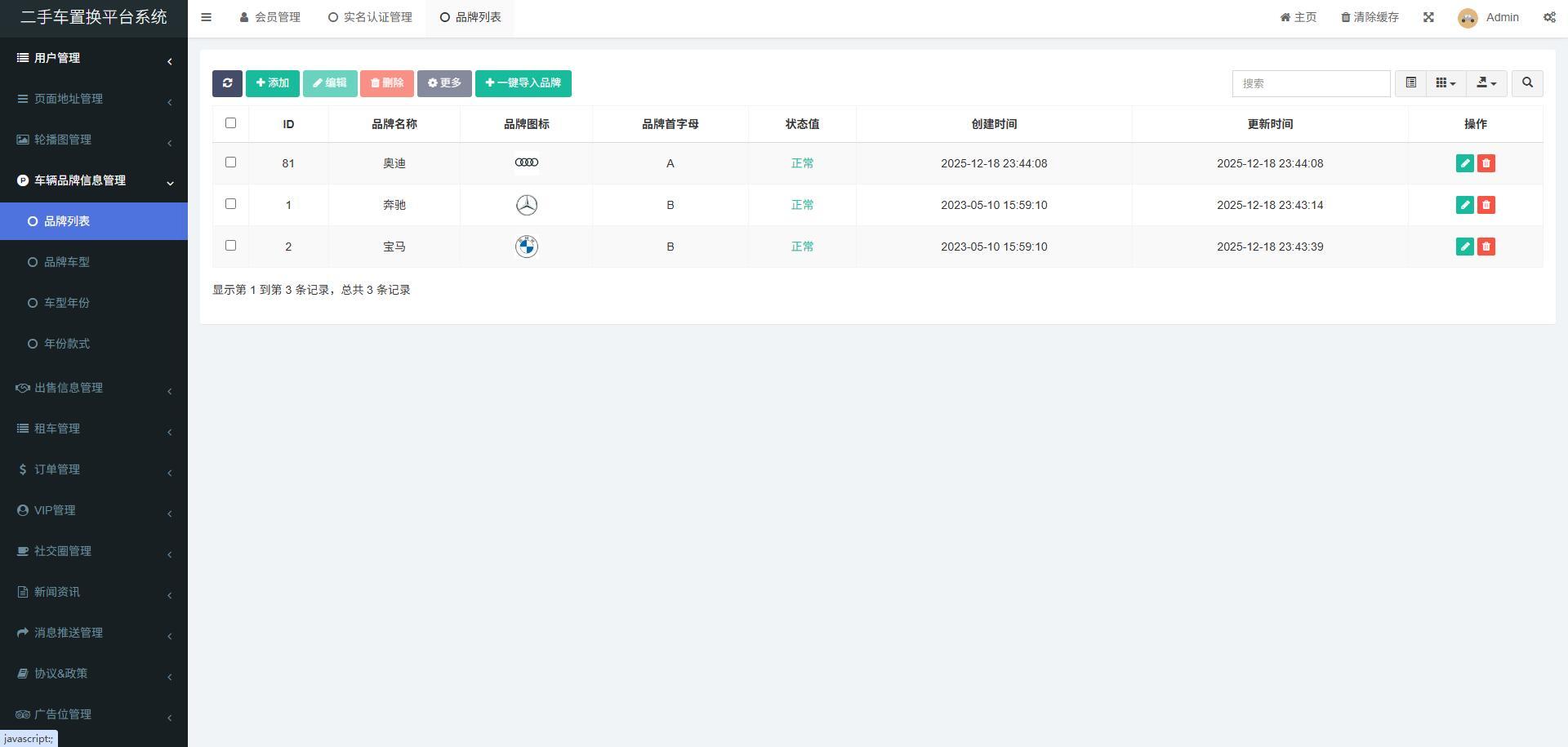Click the 搜索 input field
The height and width of the screenshot is (747, 1568).
click(1311, 83)
